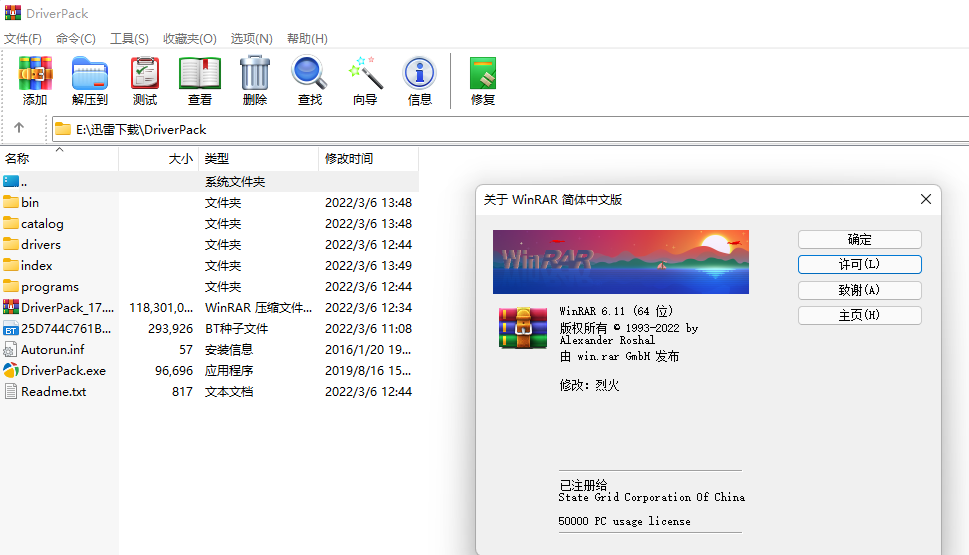Select the DriverPack.exe file name

click(x=63, y=371)
